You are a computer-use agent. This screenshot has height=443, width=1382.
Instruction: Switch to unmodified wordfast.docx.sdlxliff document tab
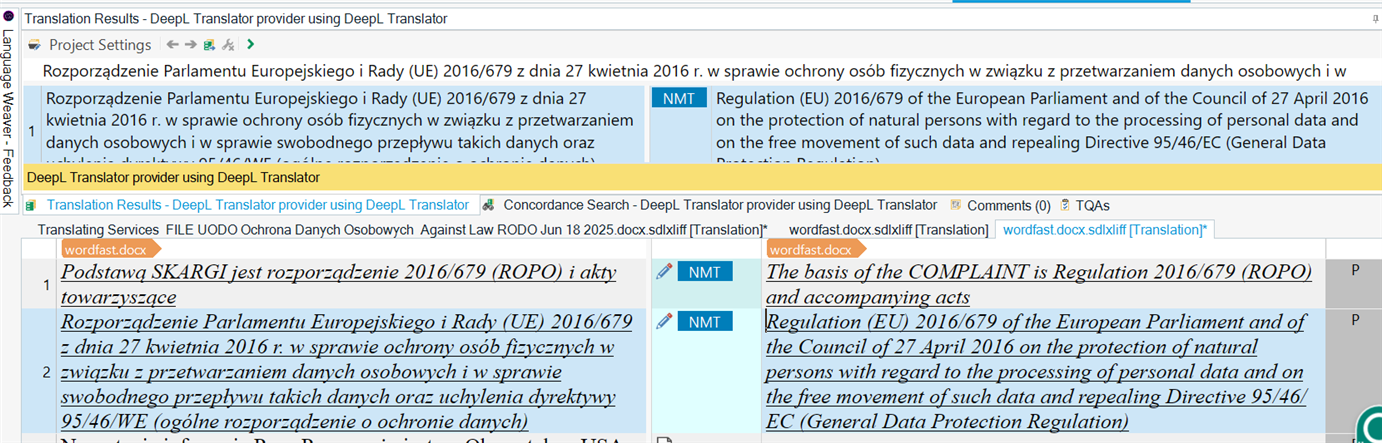(887, 230)
